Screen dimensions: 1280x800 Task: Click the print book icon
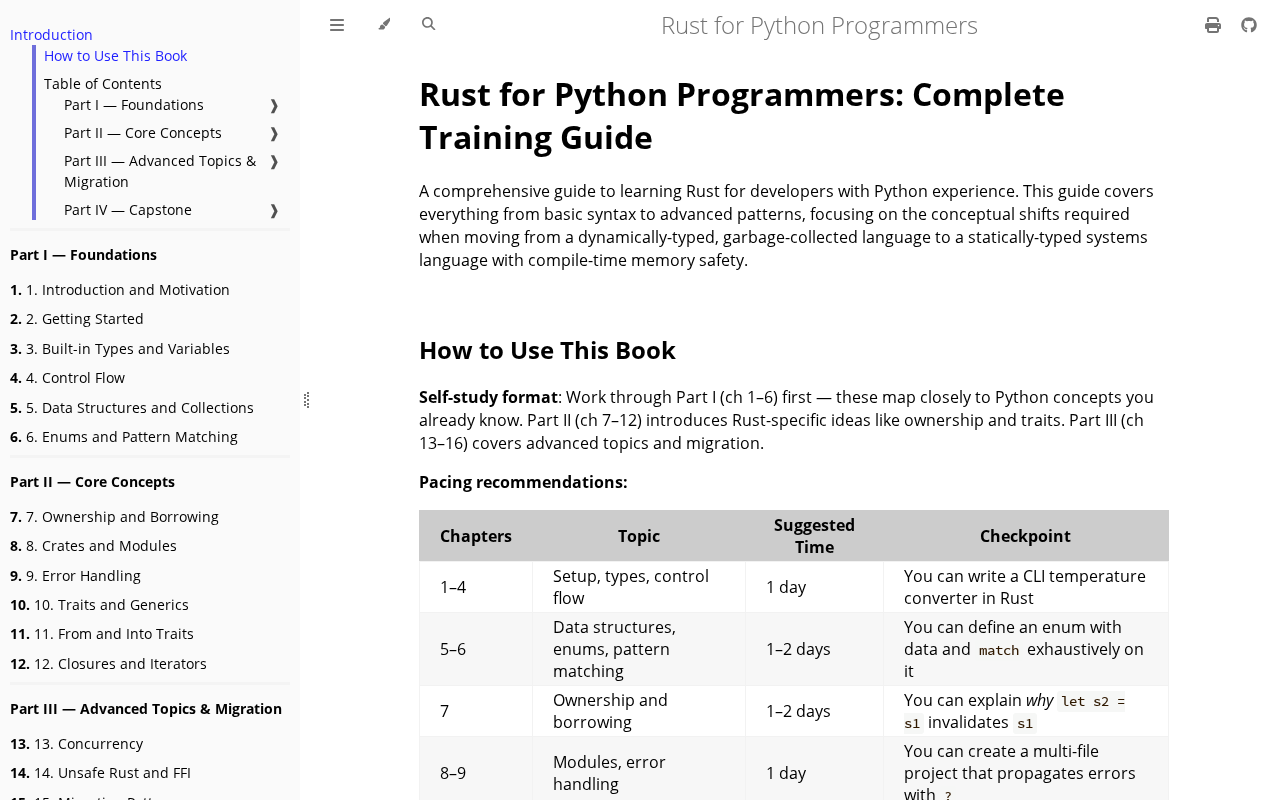coord(1213,25)
